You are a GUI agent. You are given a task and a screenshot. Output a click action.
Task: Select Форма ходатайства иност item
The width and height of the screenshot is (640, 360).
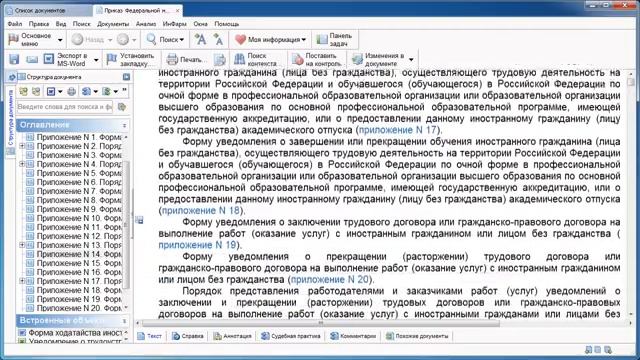(x=75, y=333)
